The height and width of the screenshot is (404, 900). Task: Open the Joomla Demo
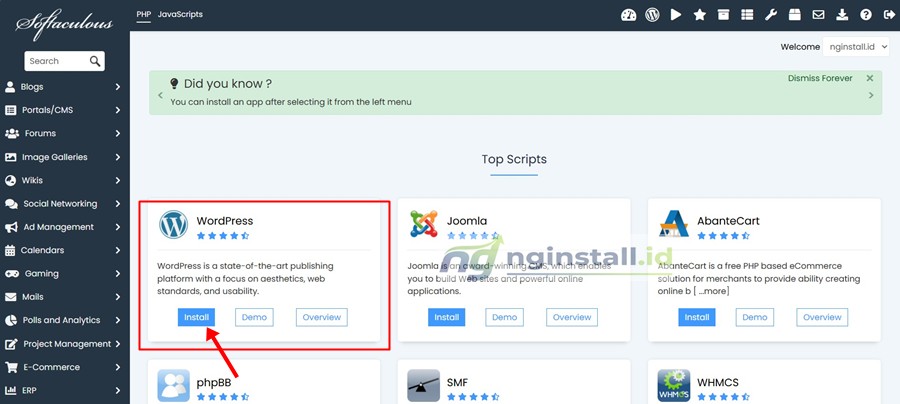pyautogui.click(x=505, y=317)
